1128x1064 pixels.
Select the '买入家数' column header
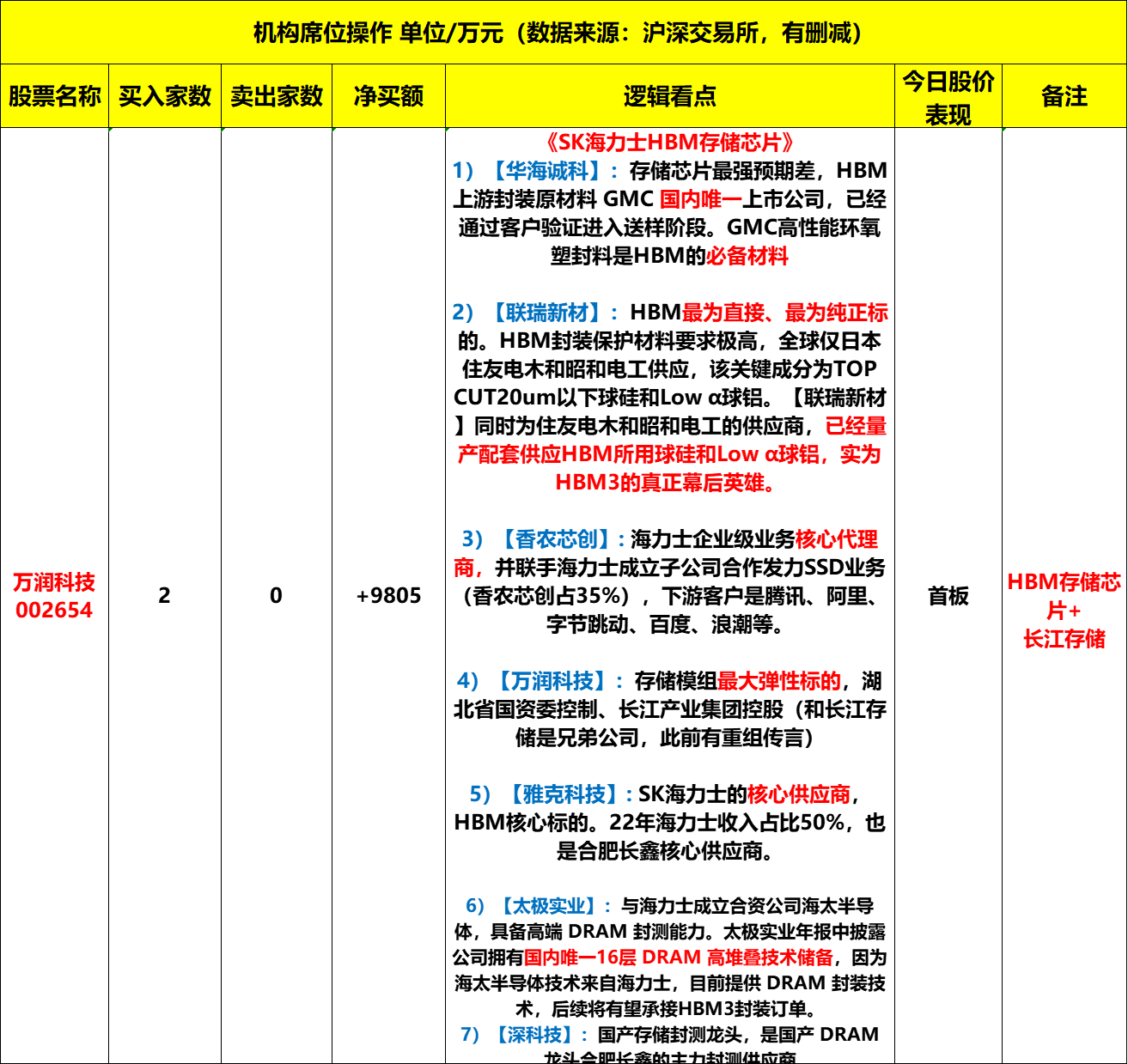point(165,96)
